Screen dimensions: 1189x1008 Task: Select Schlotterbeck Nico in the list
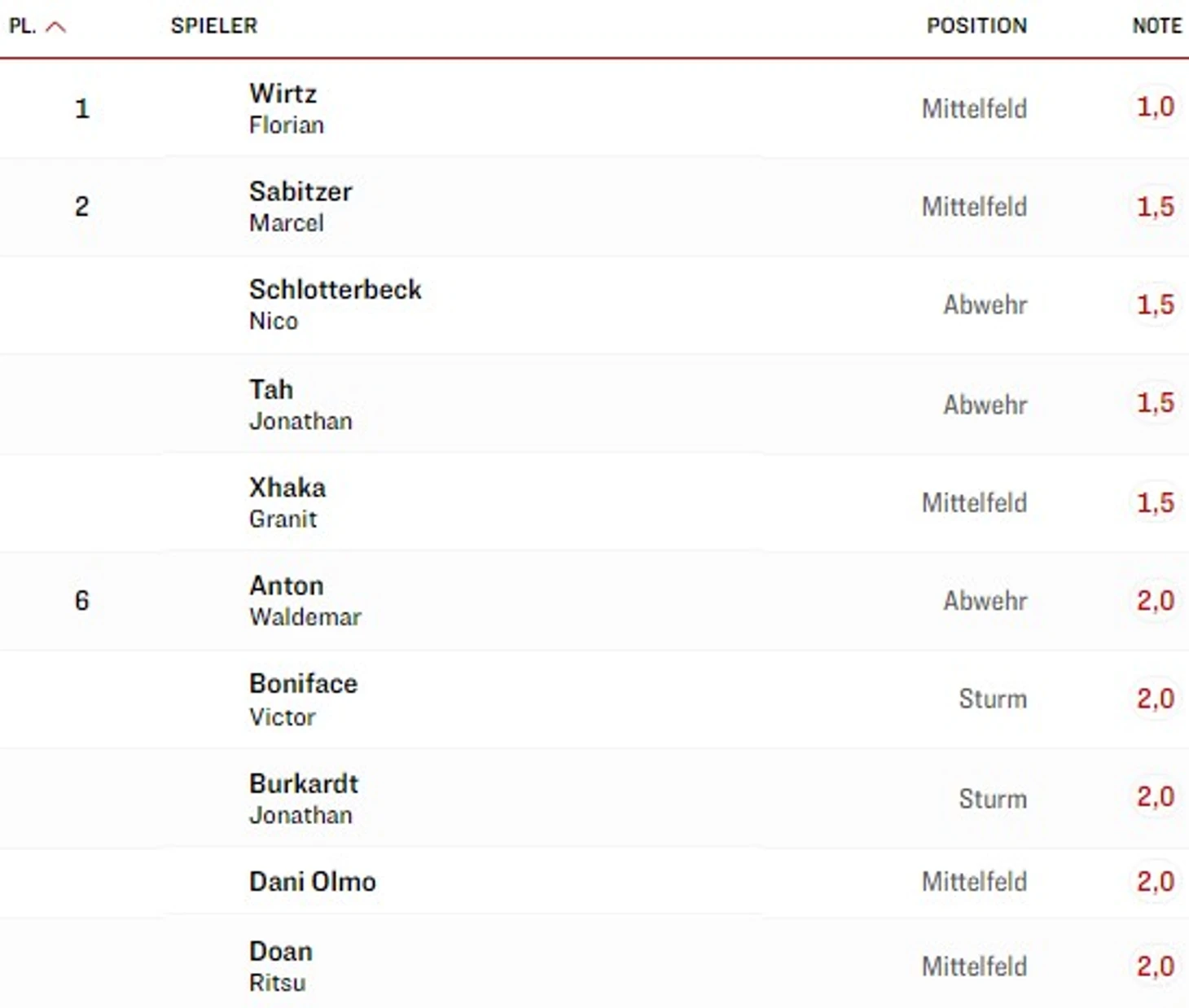point(335,305)
